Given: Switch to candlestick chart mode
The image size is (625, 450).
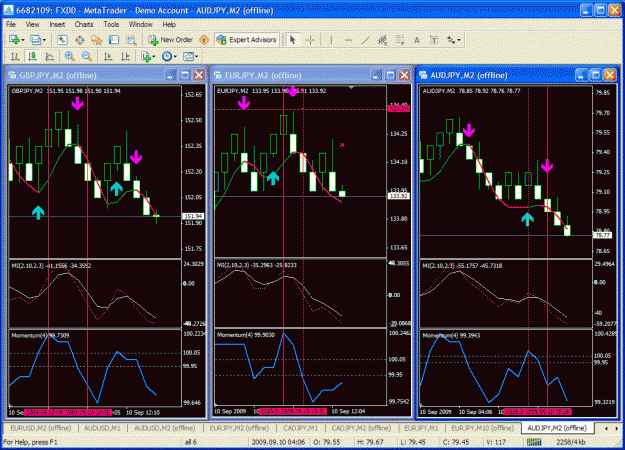Looking at the screenshot, I should (x=32, y=57).
